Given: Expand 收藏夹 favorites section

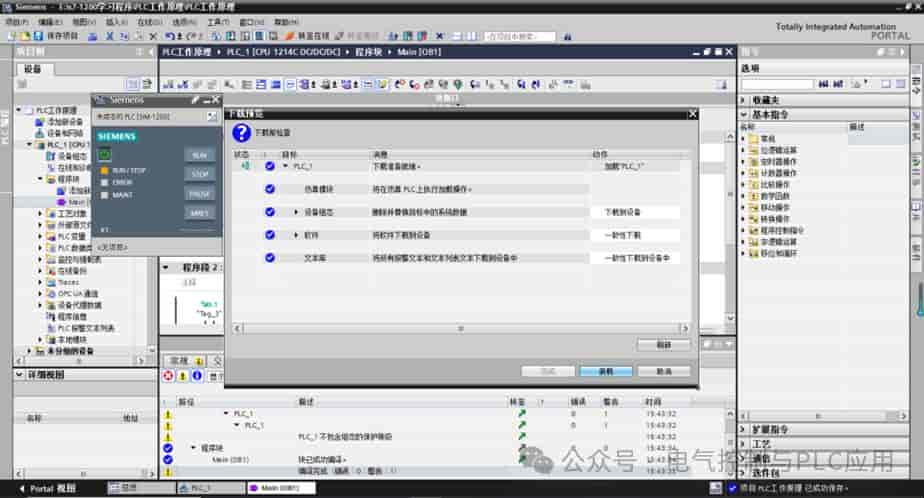Looking at the screenshot, I should pyautogui.click(x=744, y=100).
